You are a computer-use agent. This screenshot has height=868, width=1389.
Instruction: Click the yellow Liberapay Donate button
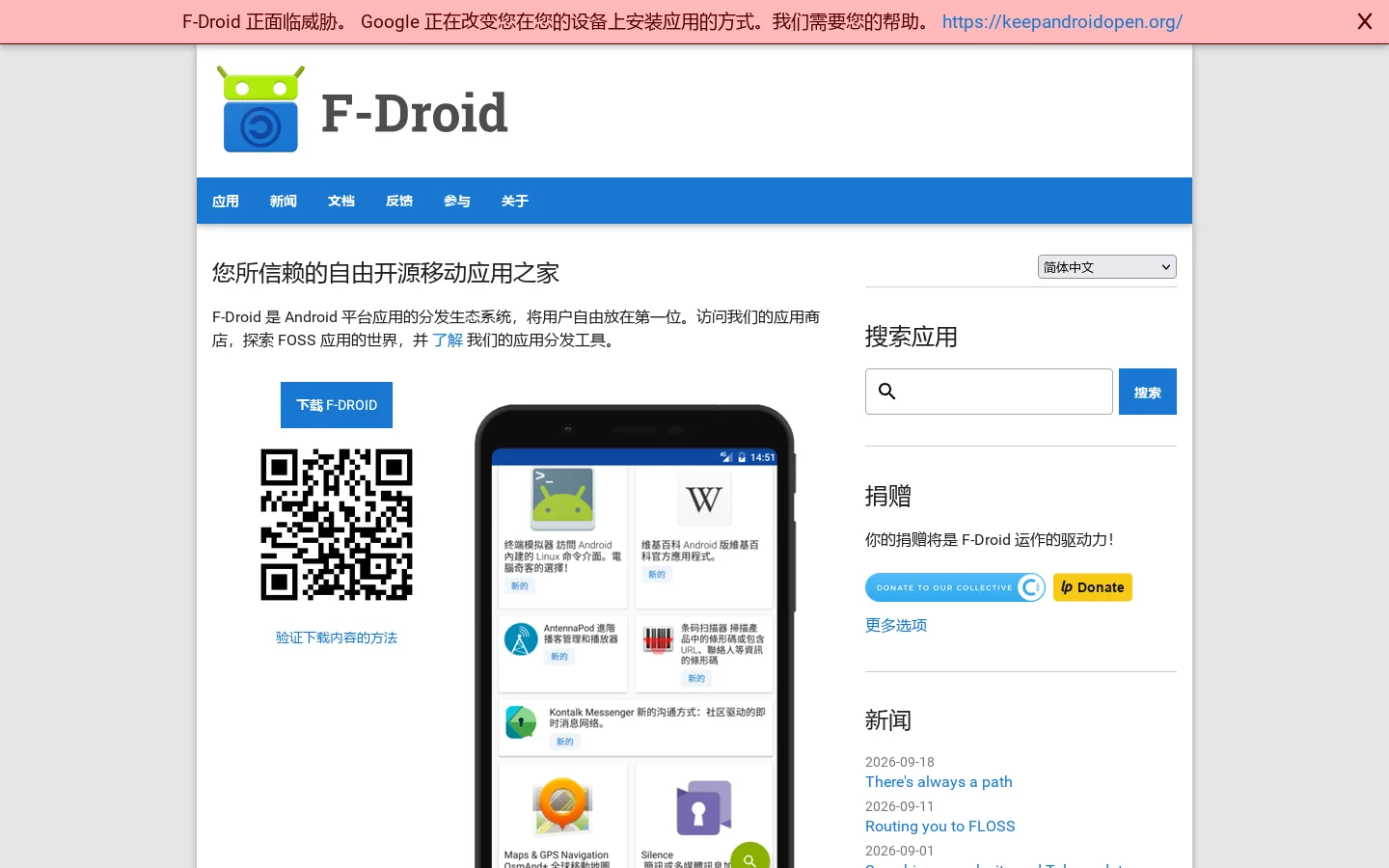[1093, 587]
